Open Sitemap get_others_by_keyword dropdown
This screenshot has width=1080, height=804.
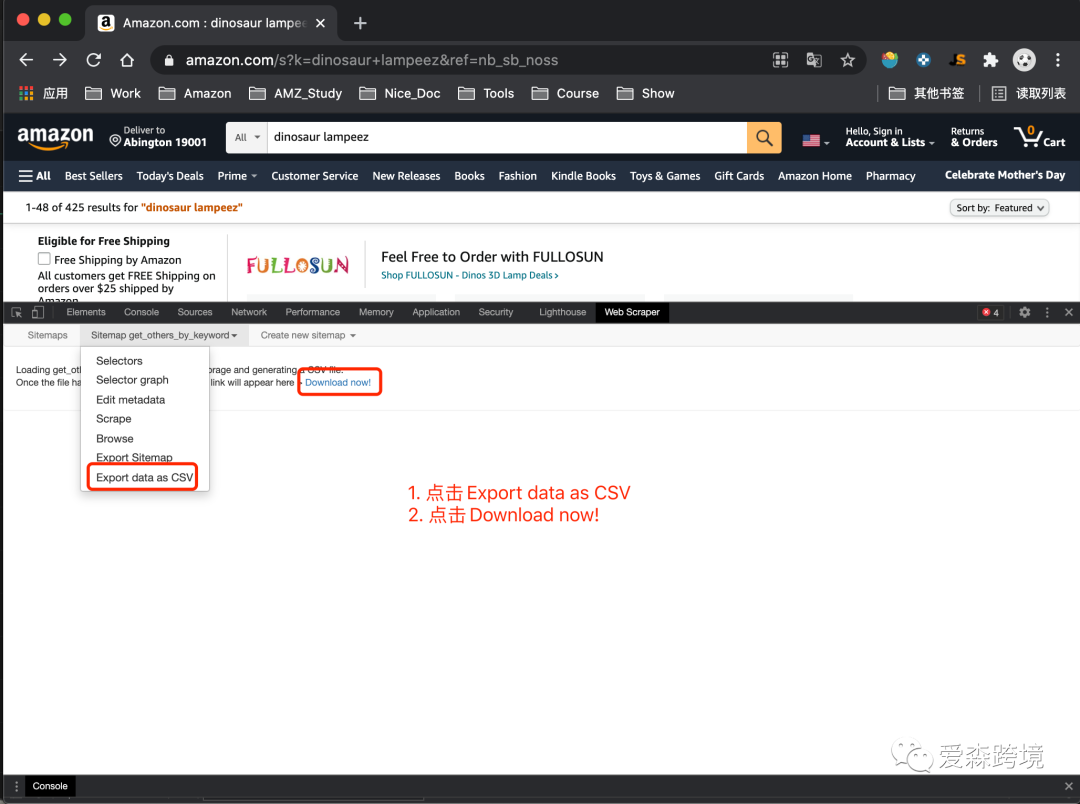pyautogui.click(x=164, y=335)
